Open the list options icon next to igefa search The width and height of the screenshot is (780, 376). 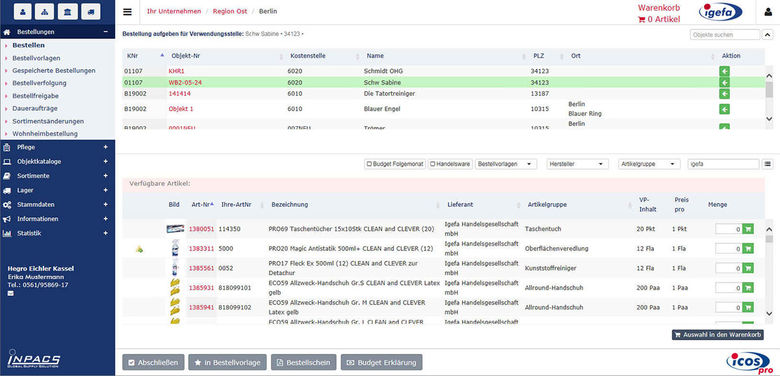click(768, 164)
